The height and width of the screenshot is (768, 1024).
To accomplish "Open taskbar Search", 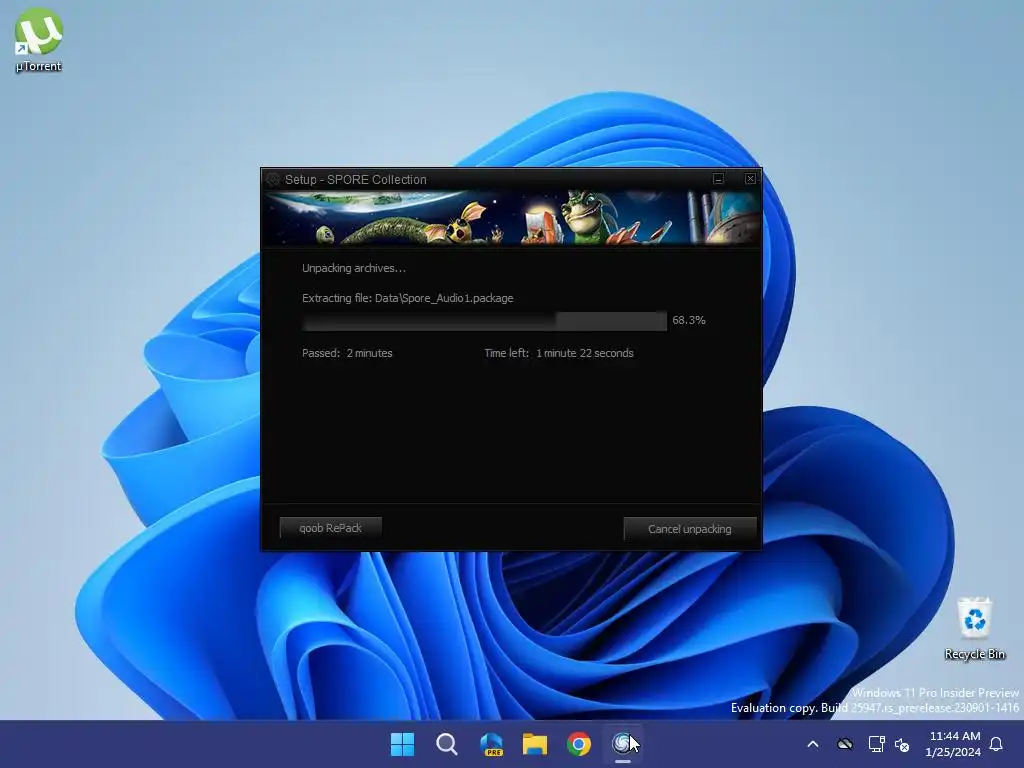I will point(447,744).
